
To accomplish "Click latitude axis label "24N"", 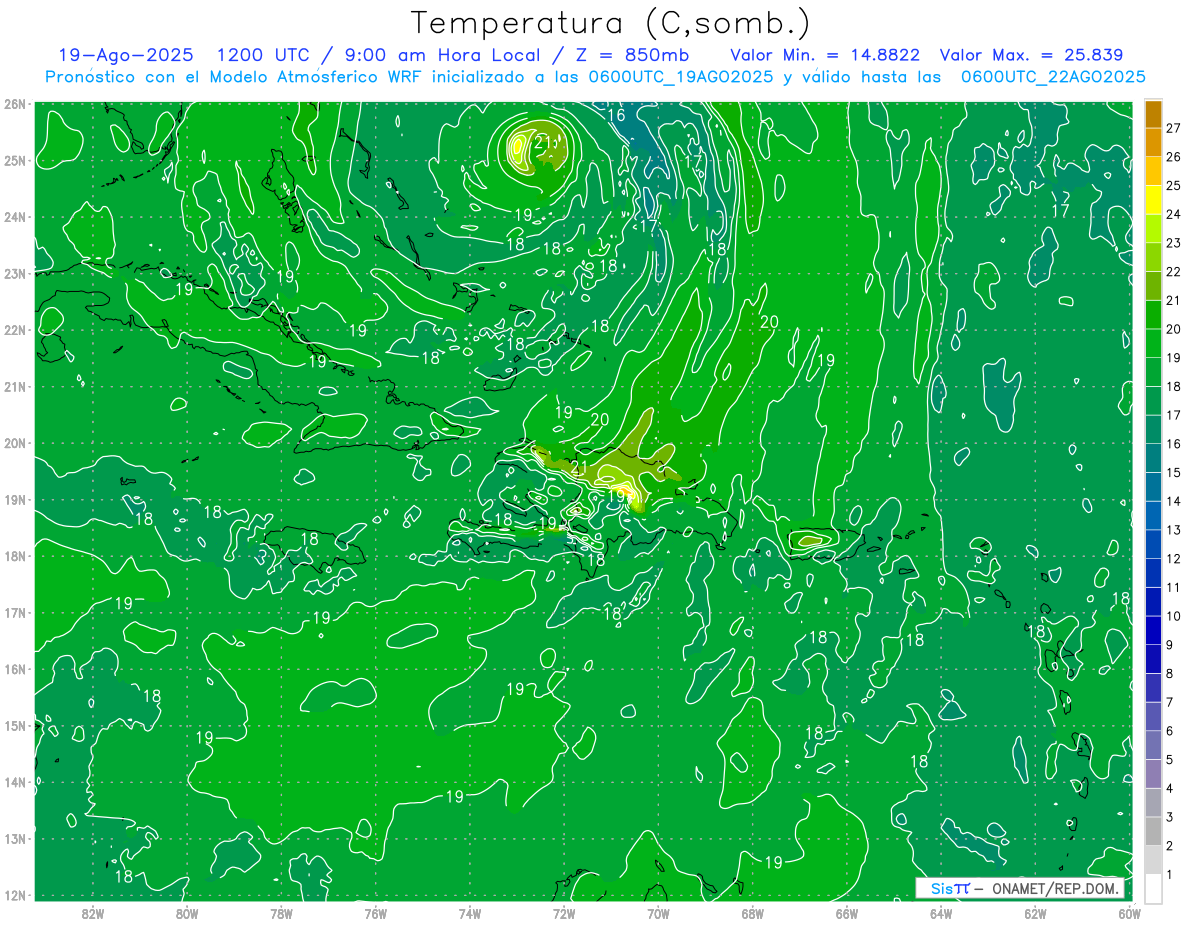I will 14,217.
